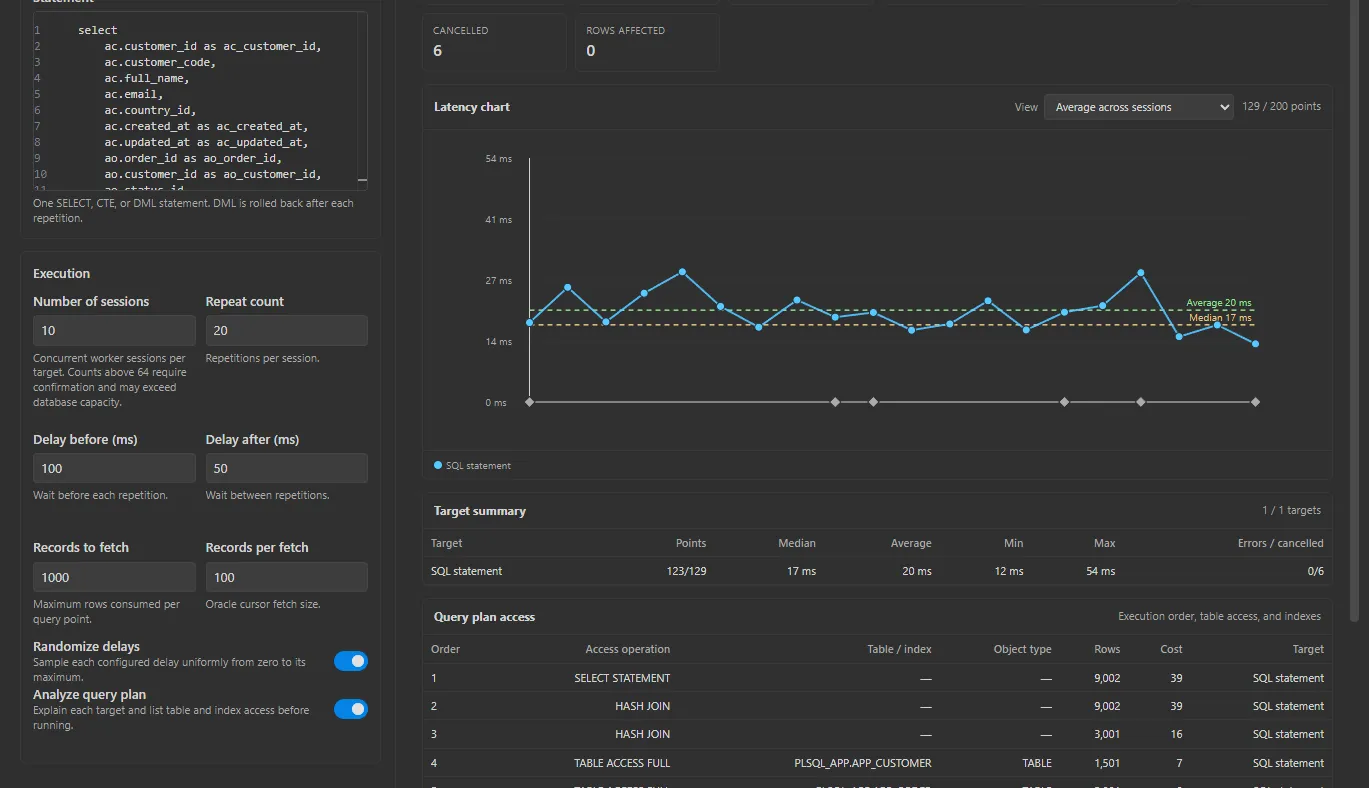
Task: Click the CANCELLED stat card
Action: click(x=494, y=42)
